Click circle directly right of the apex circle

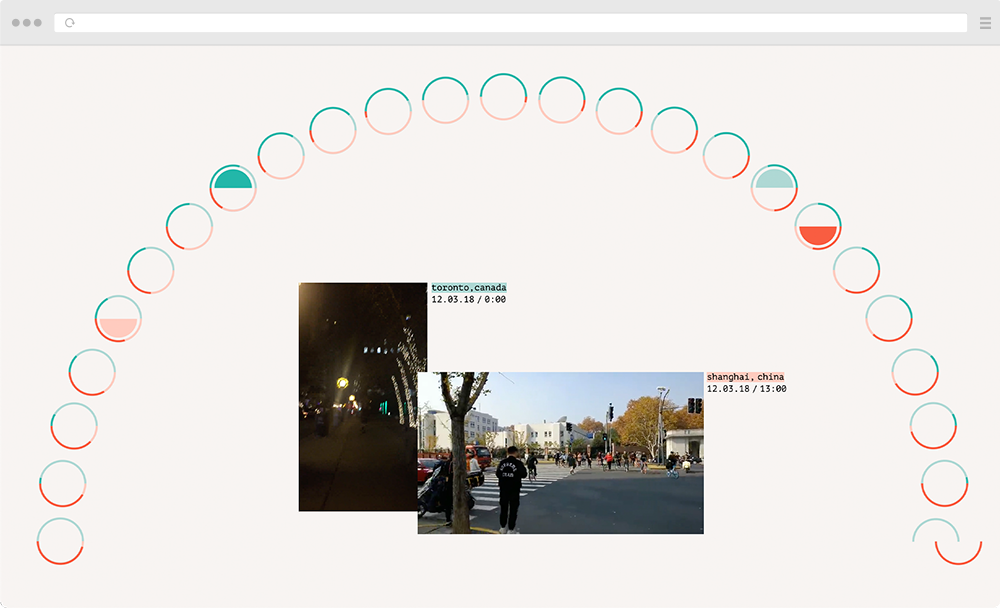pyautogui.click(x=562, y=100)
